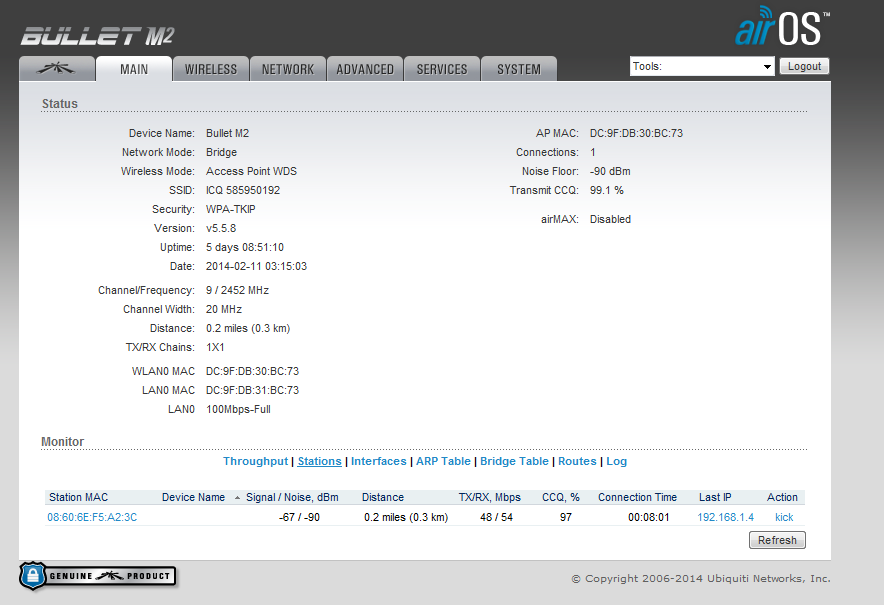Image resolution: width=884 pixels, height=605 pixels.
Task: Click station TX/RX value 48 / 54
Action: (x=496, y=517)
